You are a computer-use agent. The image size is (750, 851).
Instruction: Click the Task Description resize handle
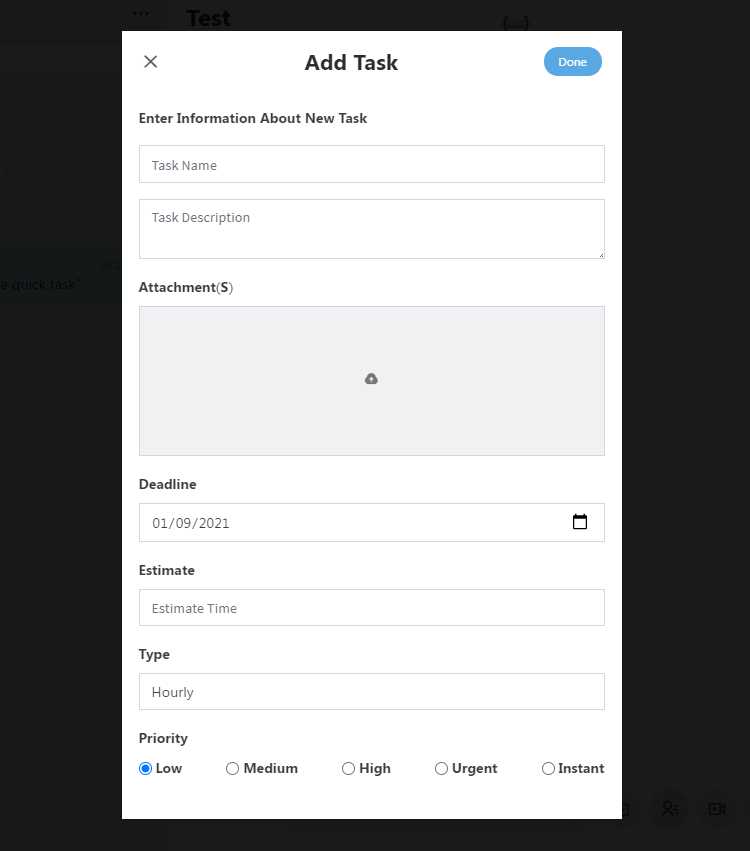click(601, 255)
